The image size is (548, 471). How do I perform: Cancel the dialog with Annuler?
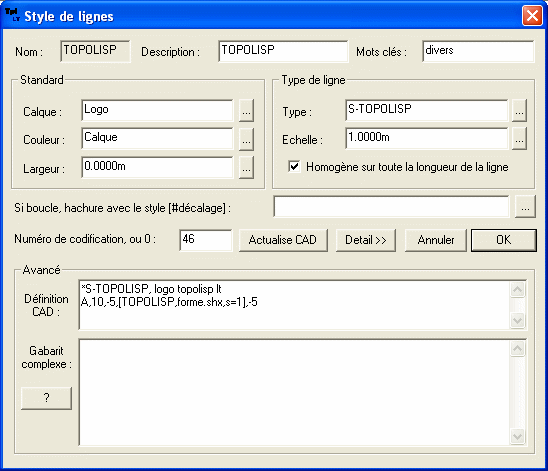tap(435, 240)
